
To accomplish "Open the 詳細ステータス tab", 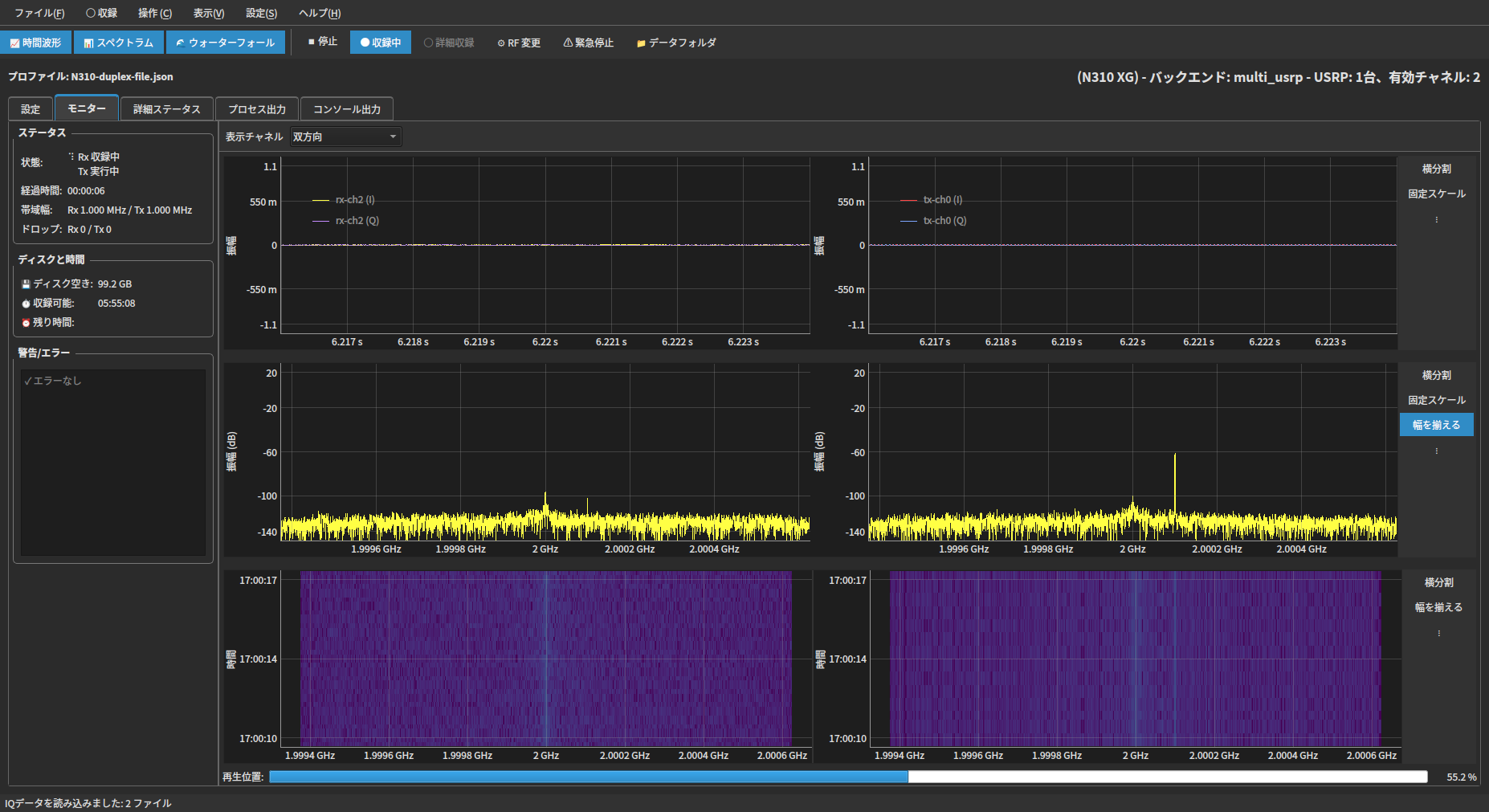I will 167,109.
